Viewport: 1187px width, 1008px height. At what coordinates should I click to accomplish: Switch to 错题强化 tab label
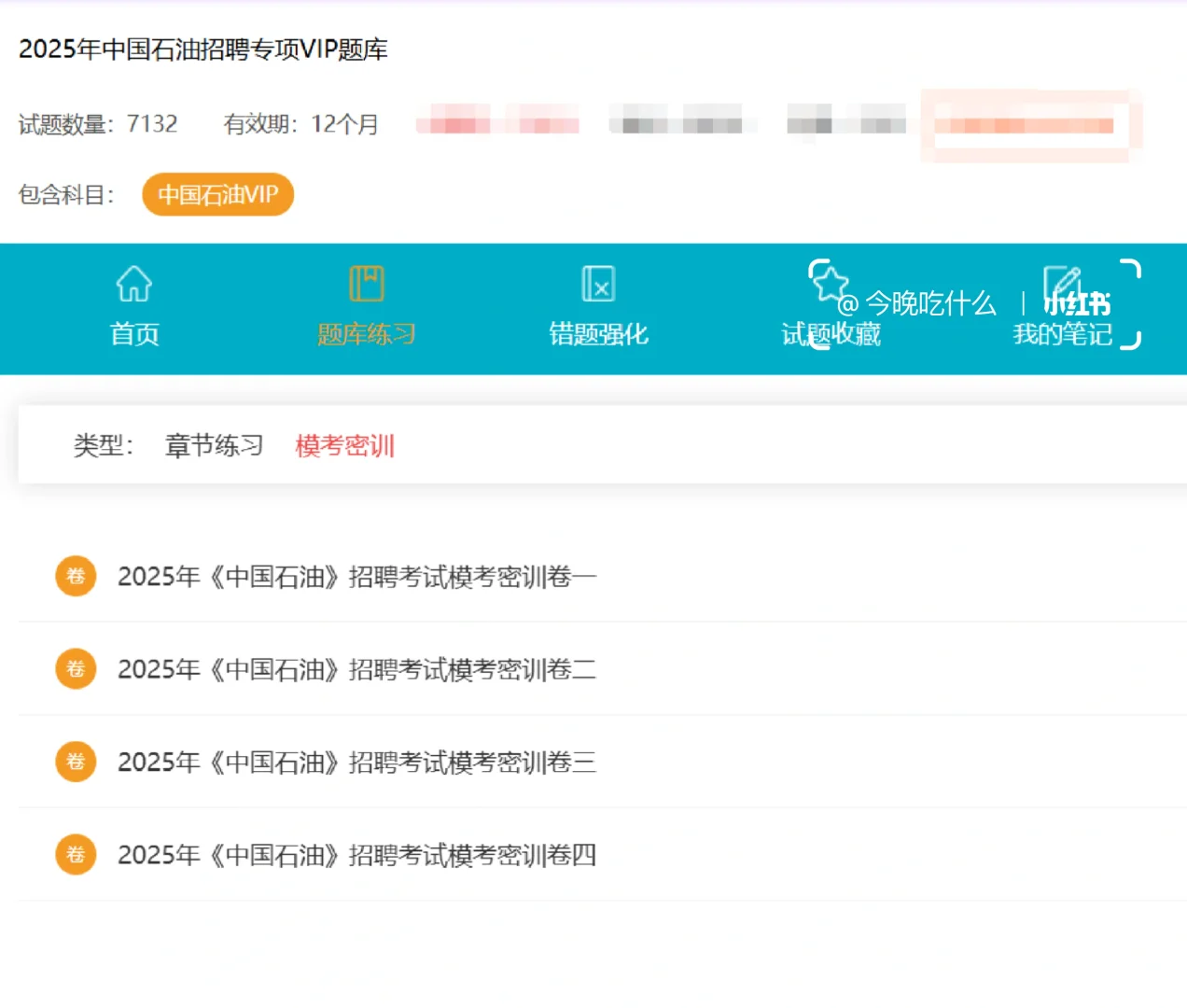pos(598,334)
